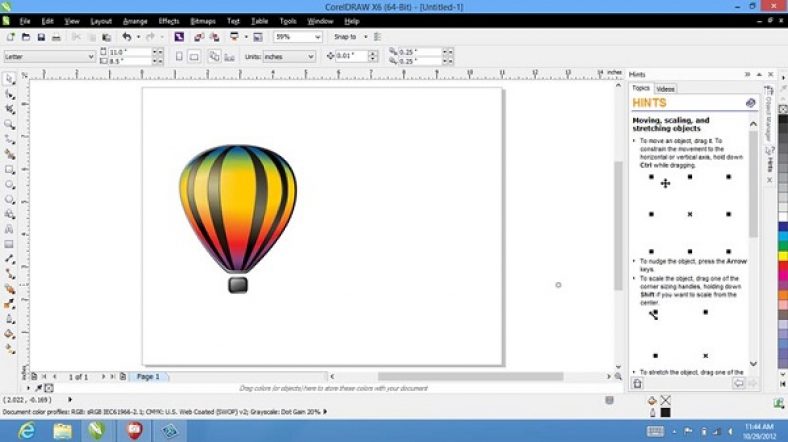Create a new document
The height and width of the screenshot is (442, 788).
[10, 37]
